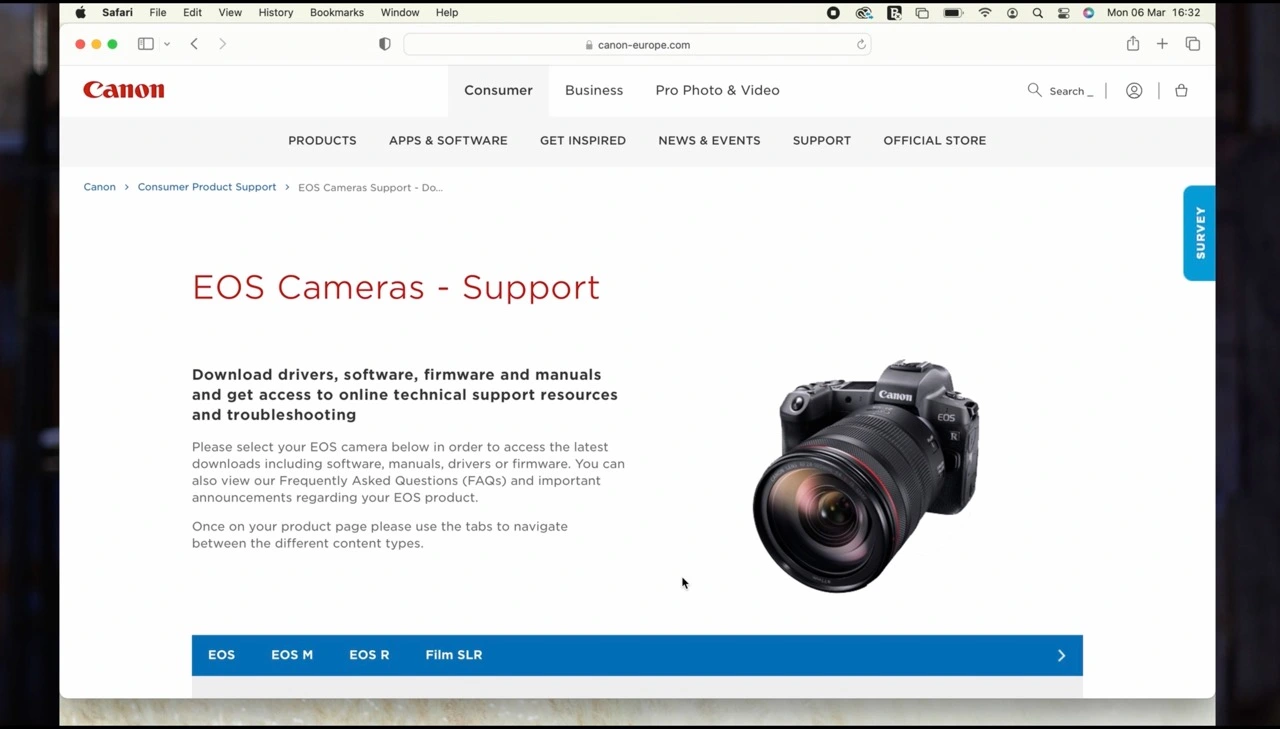The width and height of the screenshot is (1280, 729).
Task: Click the EOS Cameras Support breadcrumb text
Action: point(370,187)
